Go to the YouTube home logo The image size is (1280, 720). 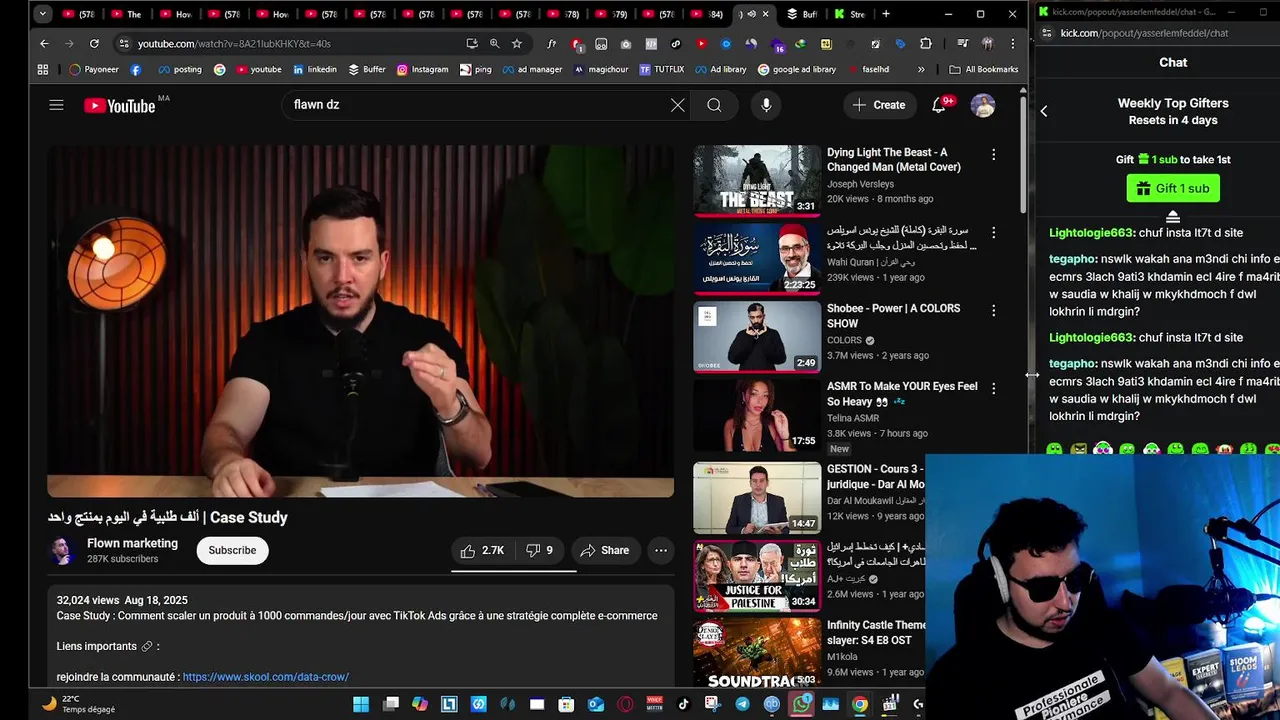(119, 106)
